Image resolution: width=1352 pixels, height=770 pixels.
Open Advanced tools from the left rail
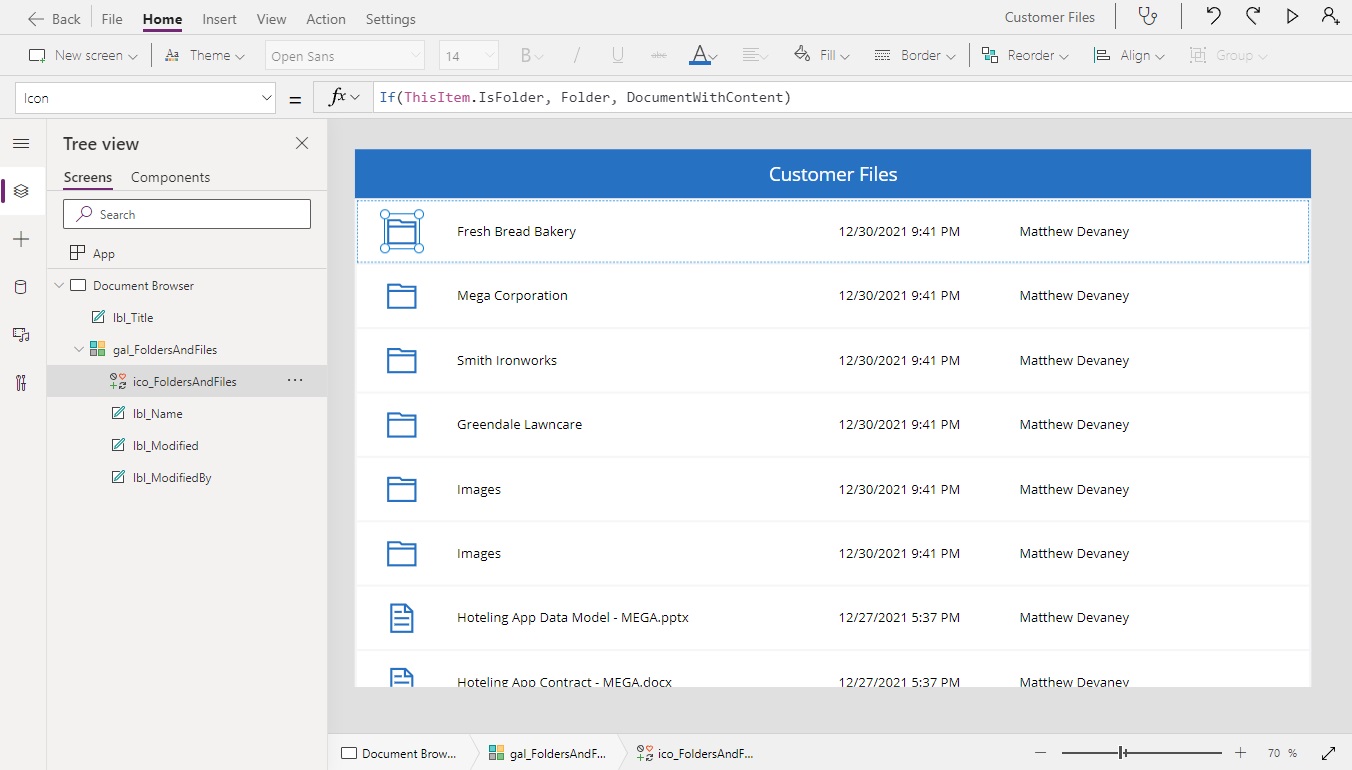(x=22, y=382)
